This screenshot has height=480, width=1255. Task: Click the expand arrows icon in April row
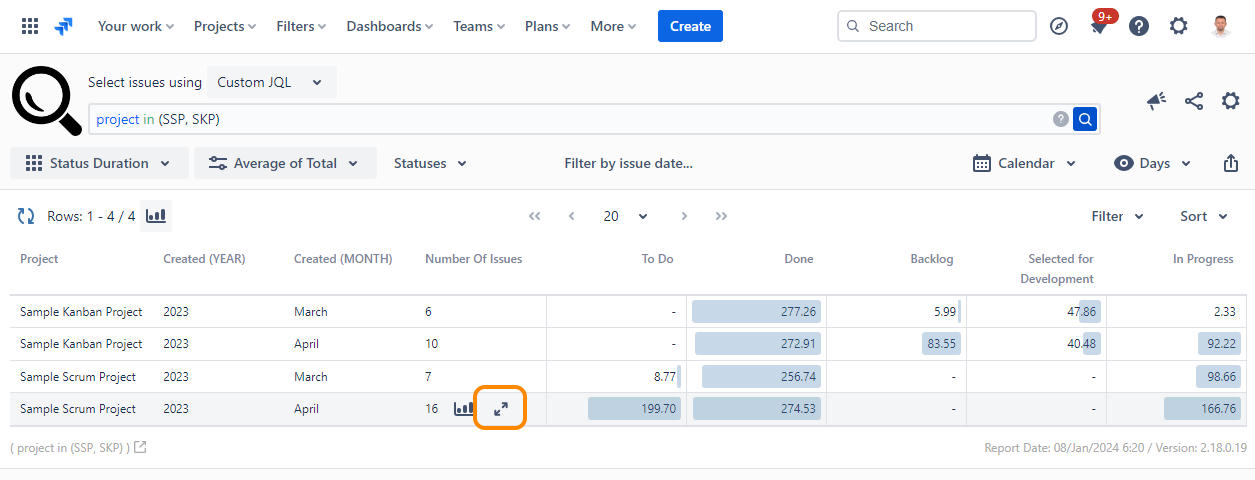501,409
